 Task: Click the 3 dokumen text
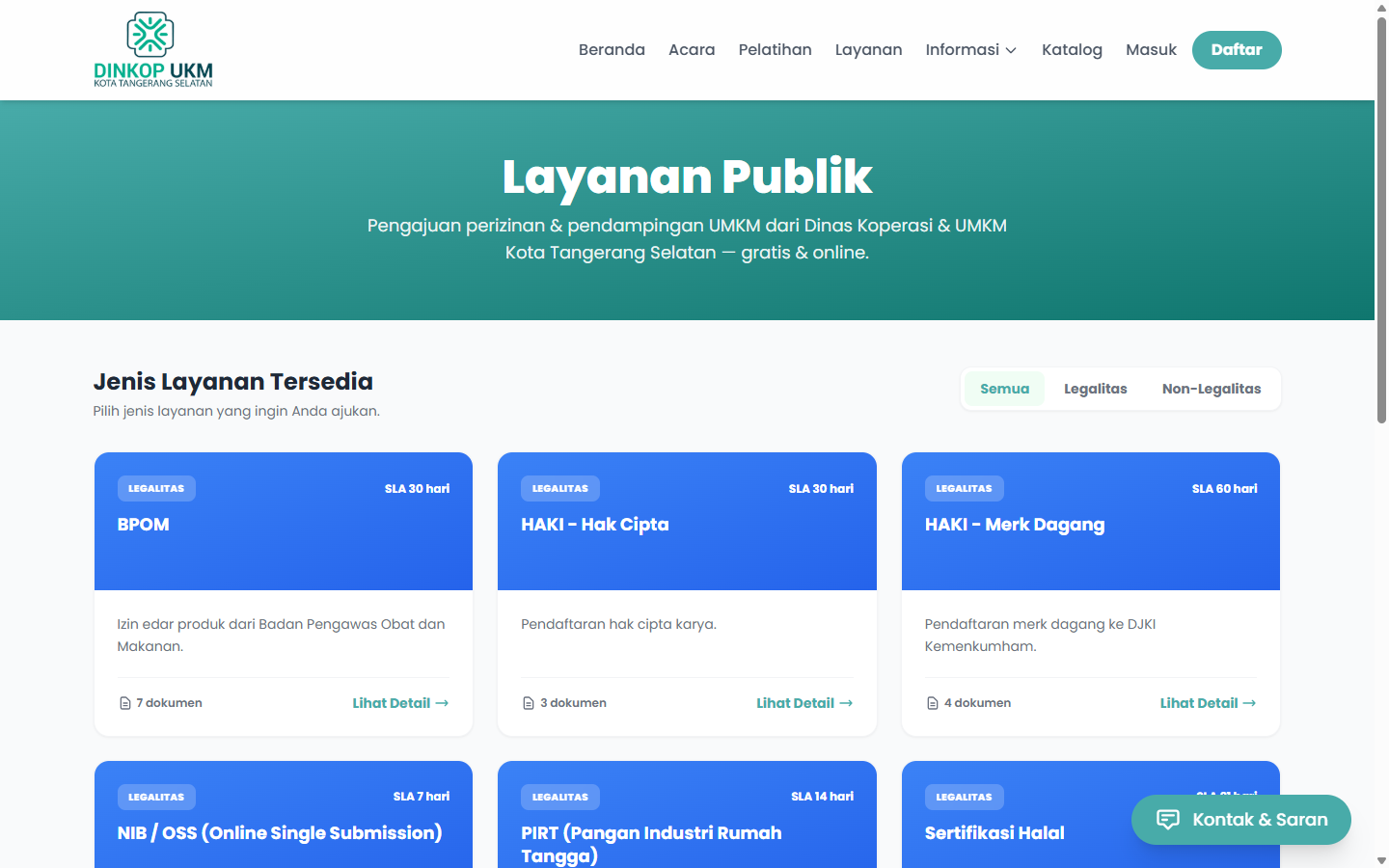pos(573,703)
